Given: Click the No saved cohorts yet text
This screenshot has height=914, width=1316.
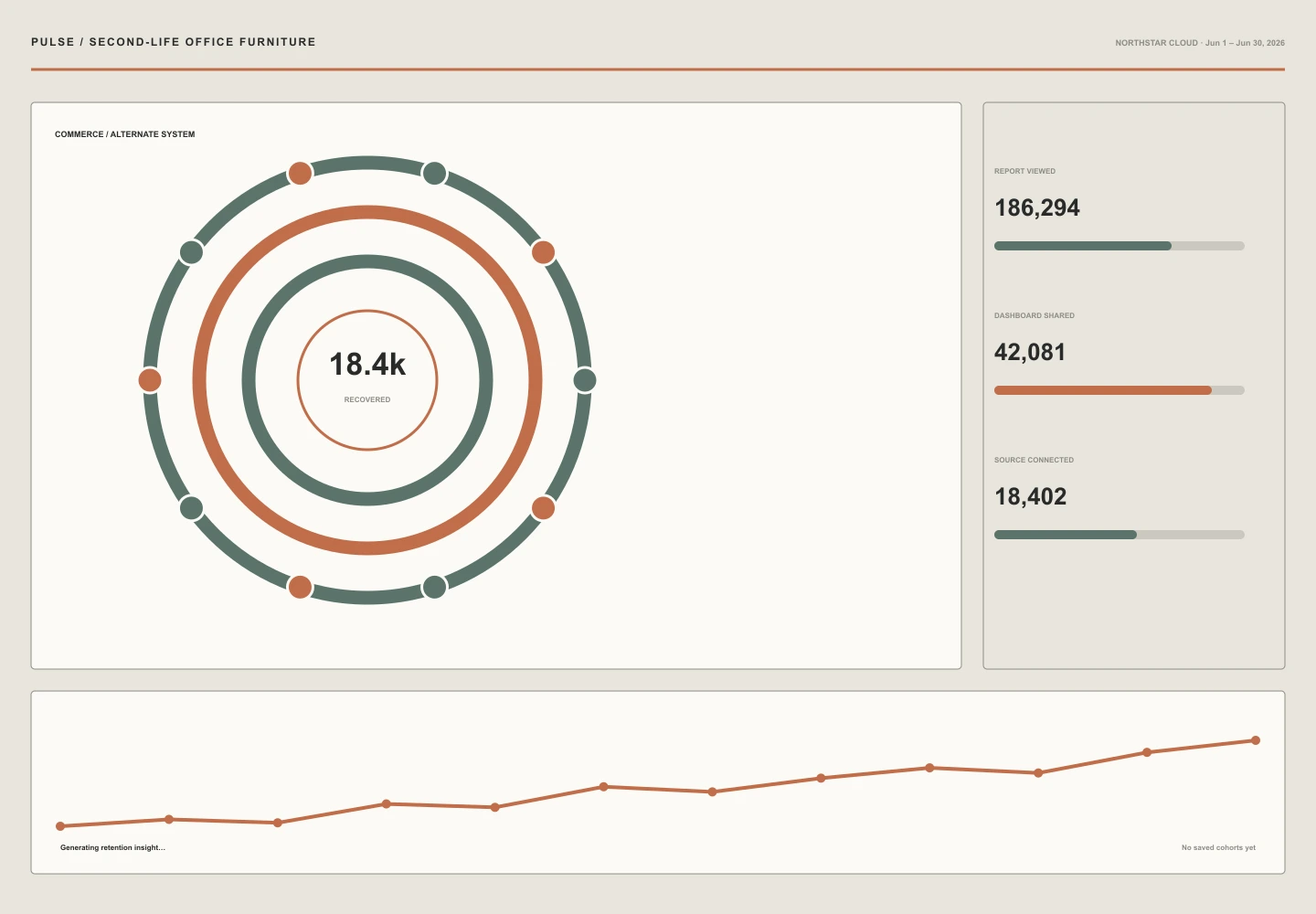Looking at the screenshot, I should pos(1218,847).
